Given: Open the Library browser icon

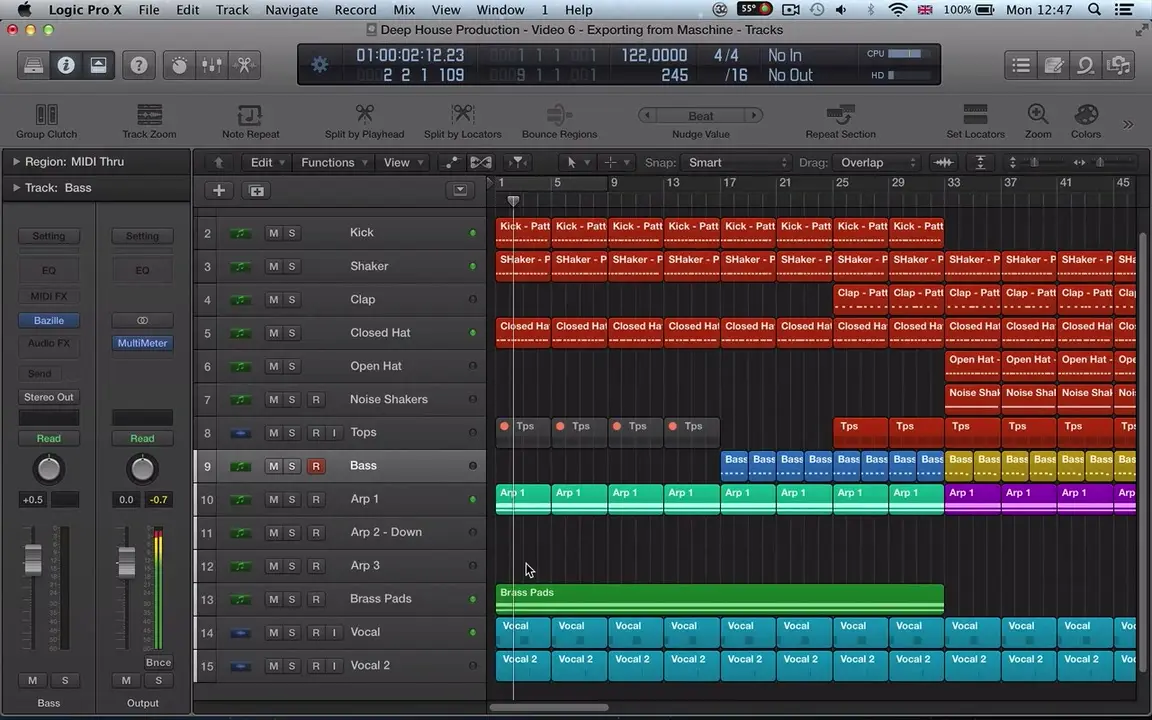Looking at the screenshot, I should 33,65.
